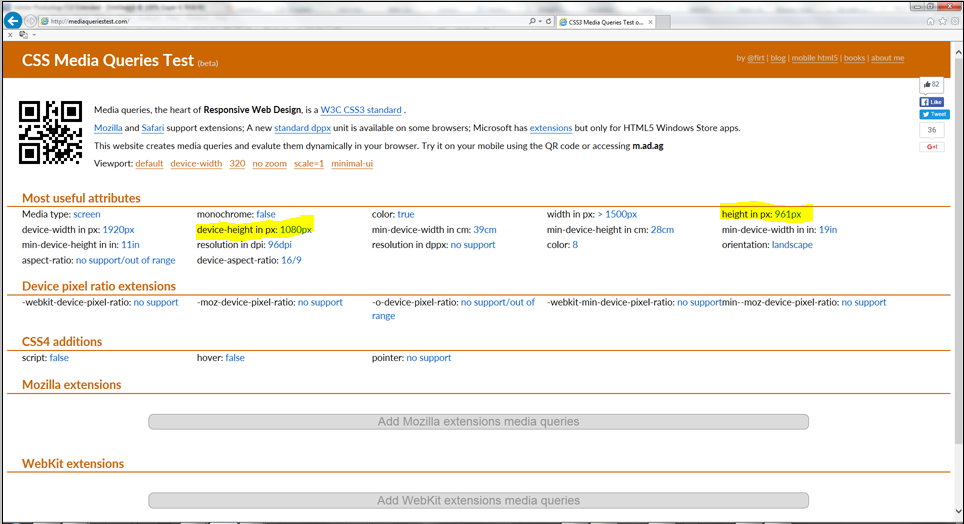The height and width of the screenshot is (524, 964).
Task: Click the Google +1 button
Action: pyautogui.click(x=931, y=147)
